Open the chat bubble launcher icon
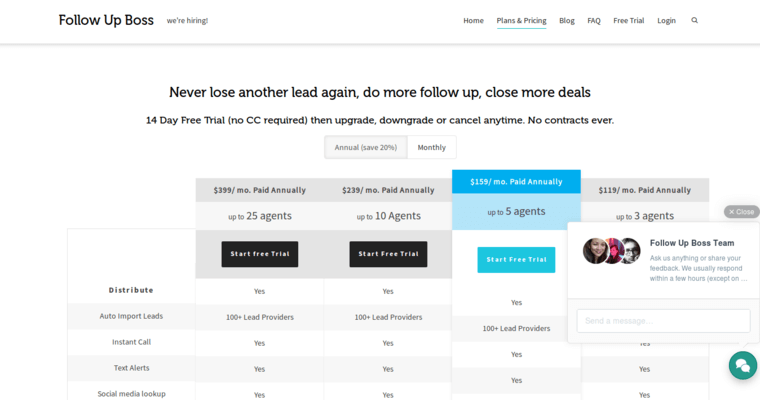Image resolution: width=760 pixels, height=400 pixels. point(742,366)
